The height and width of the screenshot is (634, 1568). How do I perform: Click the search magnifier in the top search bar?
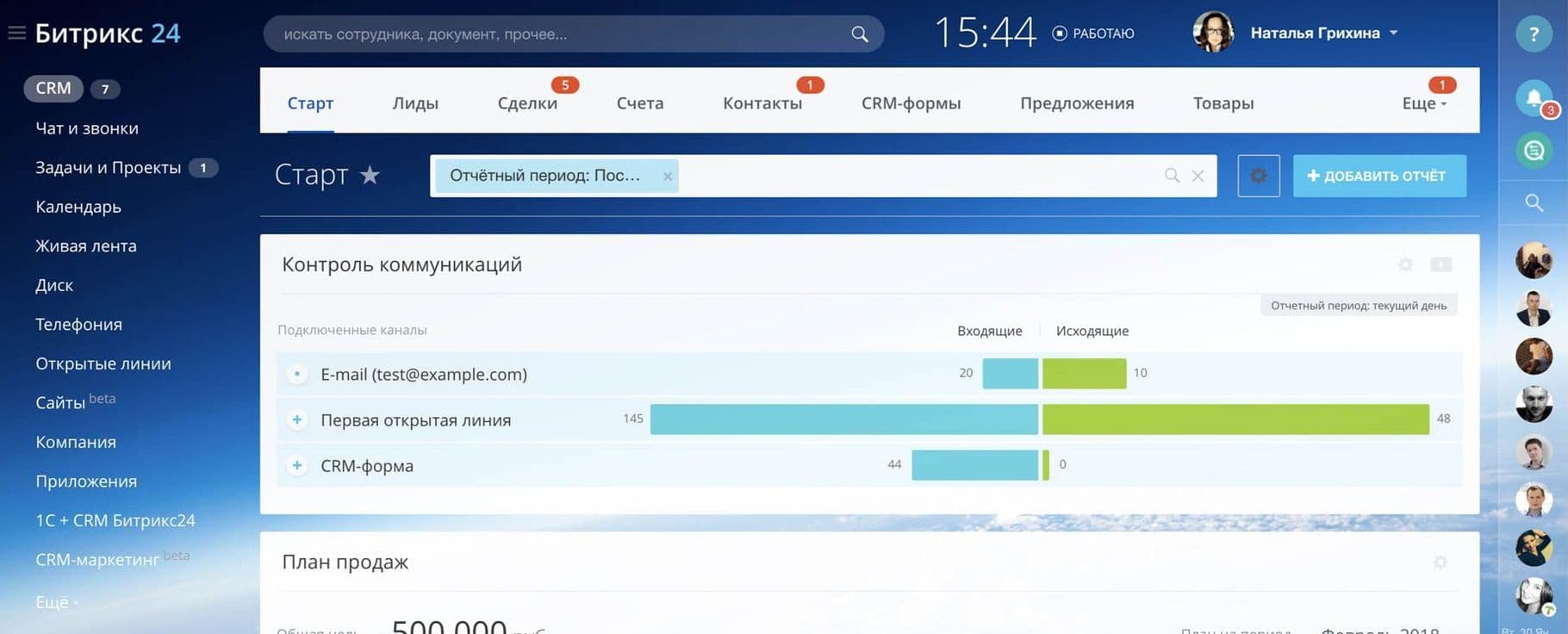click(859, 34)
